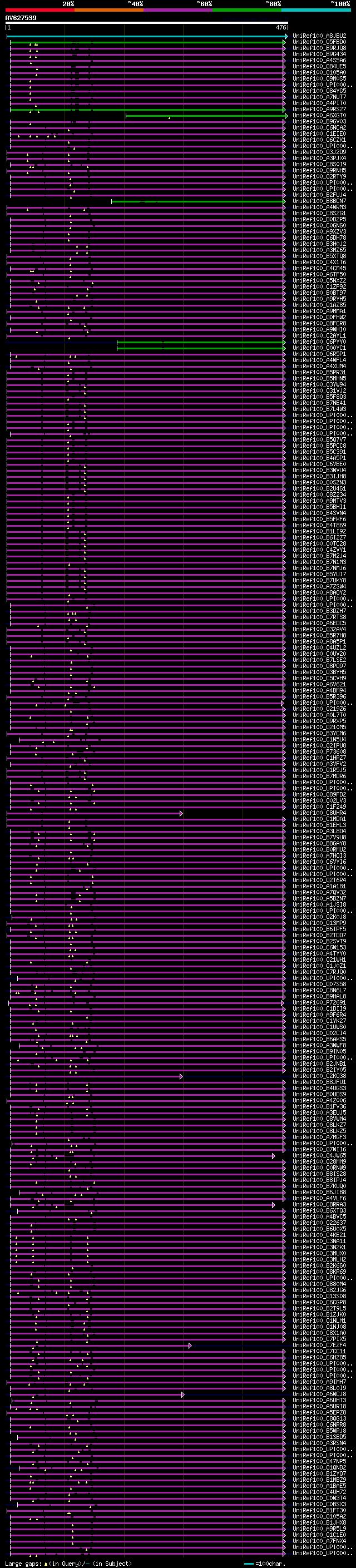Click hit label UniRef100_B3H0J2
The image size is (356, 1568).
click(x=319, y=244)
